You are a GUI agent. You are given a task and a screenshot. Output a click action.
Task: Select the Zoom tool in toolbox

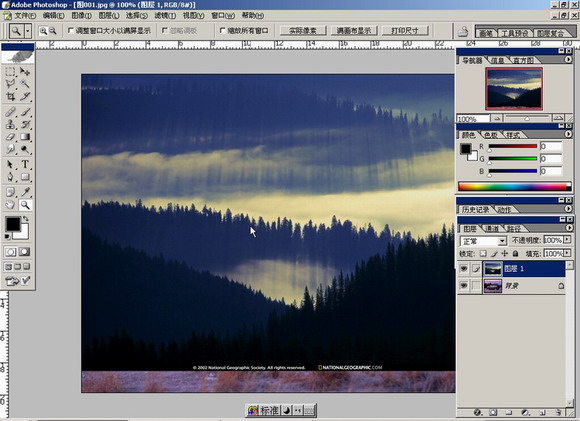click(x=25, y=205)
